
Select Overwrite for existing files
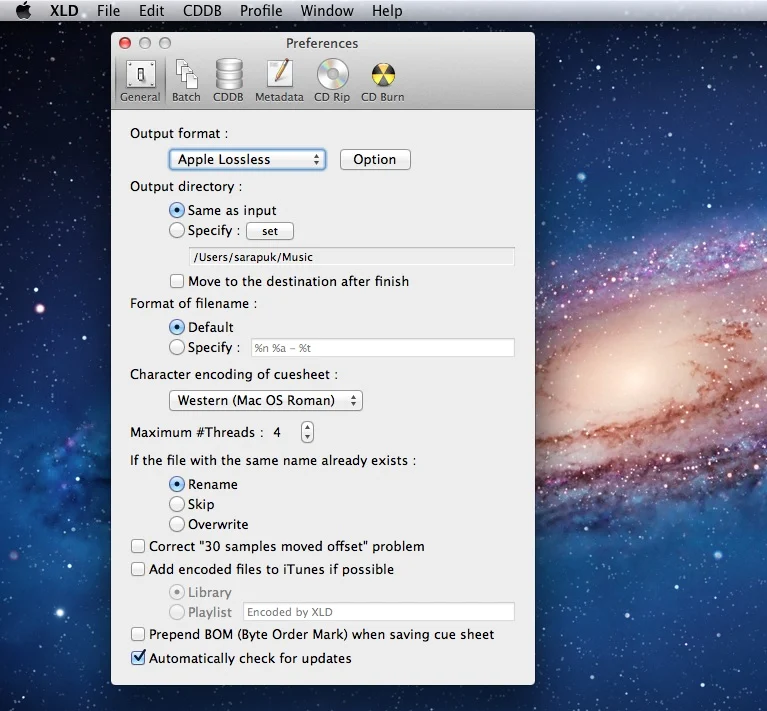tap(177, 524)
